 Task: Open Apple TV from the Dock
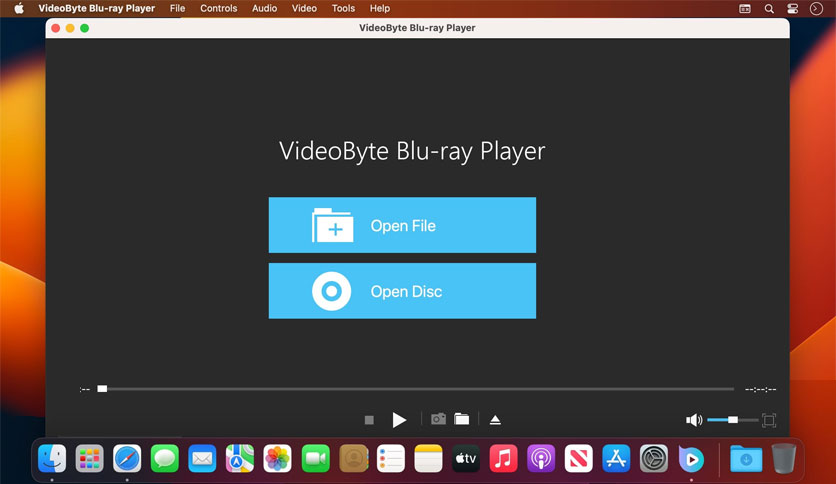(465, 458)
